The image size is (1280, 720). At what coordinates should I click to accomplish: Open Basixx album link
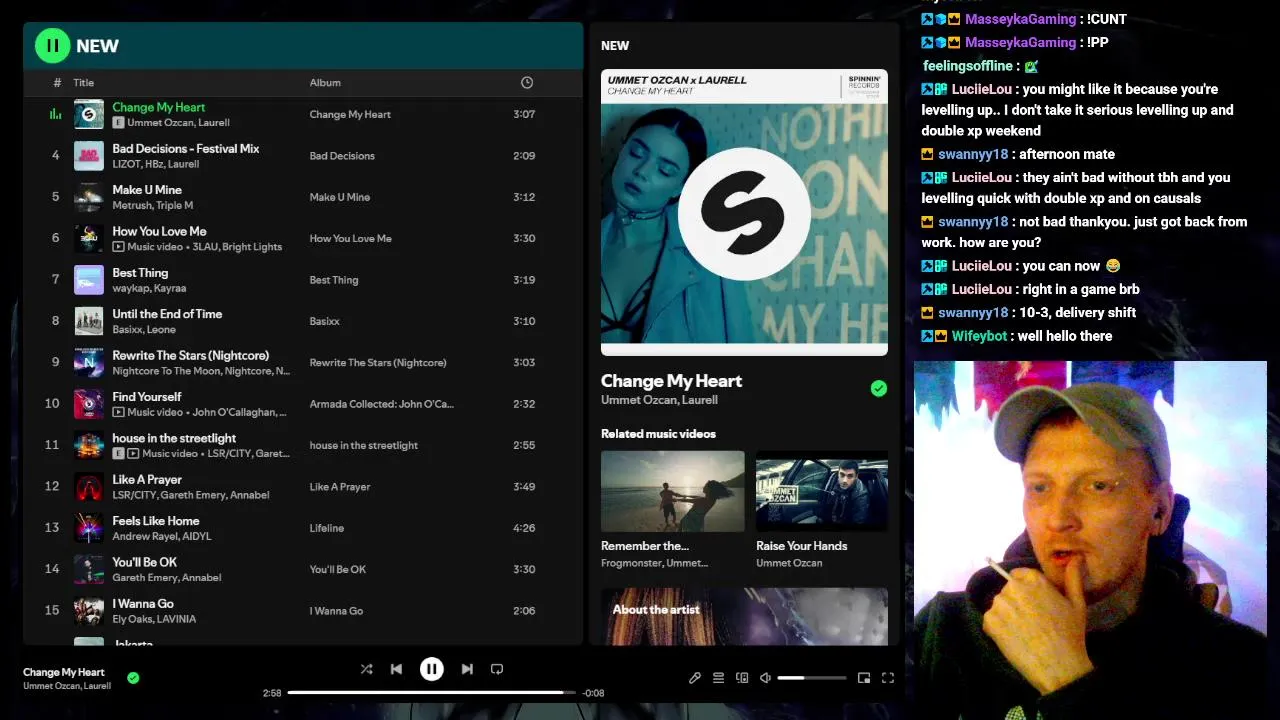[325, 321]
